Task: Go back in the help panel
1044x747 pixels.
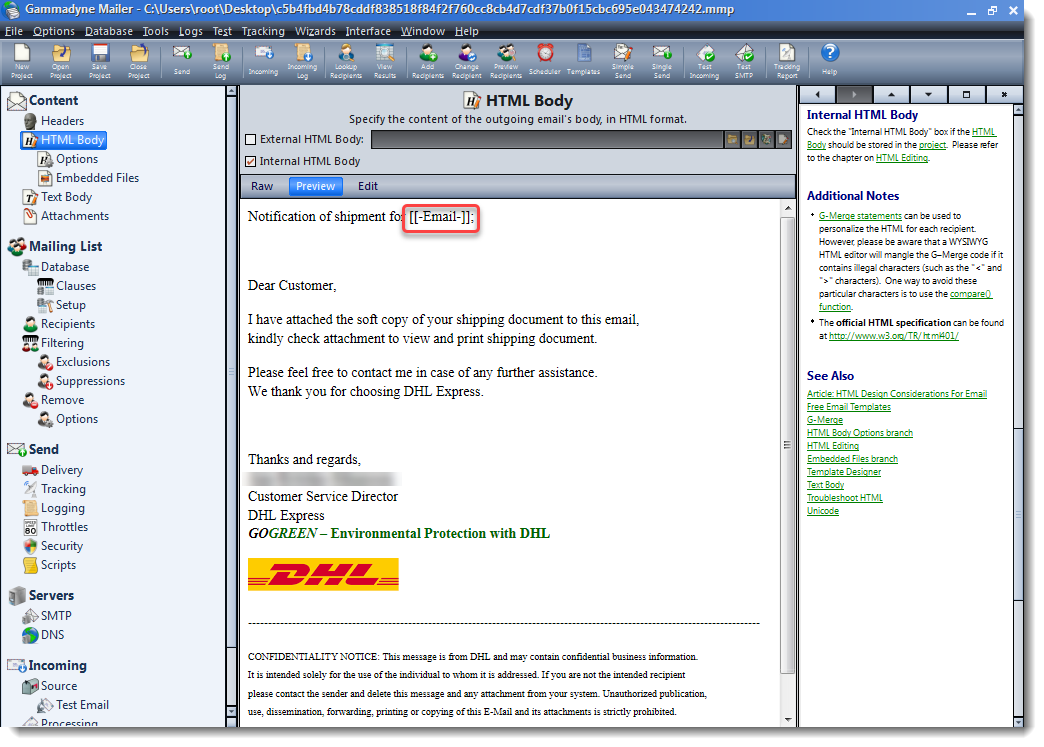Action: click(x=817, y=95)
